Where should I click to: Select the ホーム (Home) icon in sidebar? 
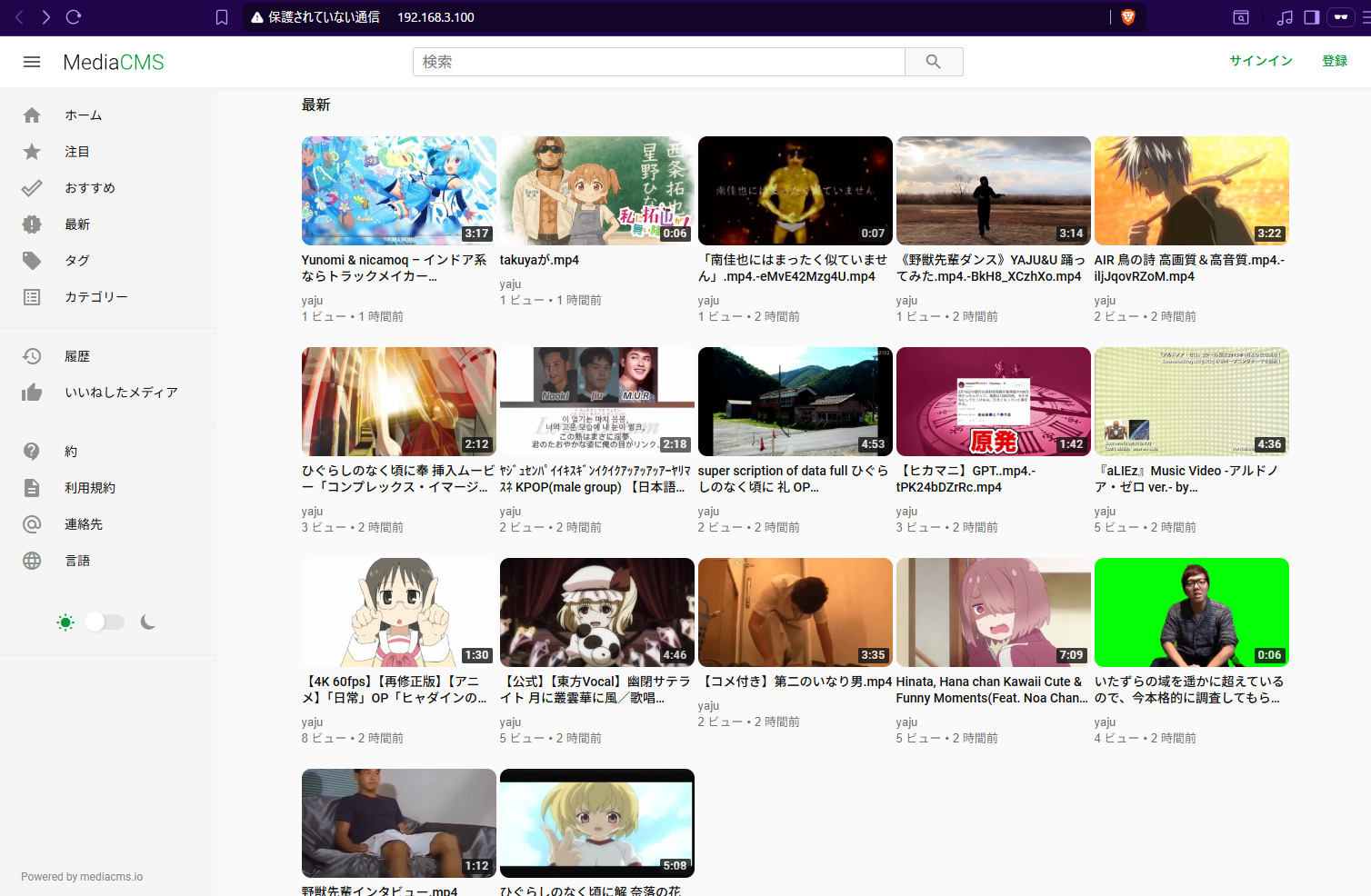(x=32, y=114)
